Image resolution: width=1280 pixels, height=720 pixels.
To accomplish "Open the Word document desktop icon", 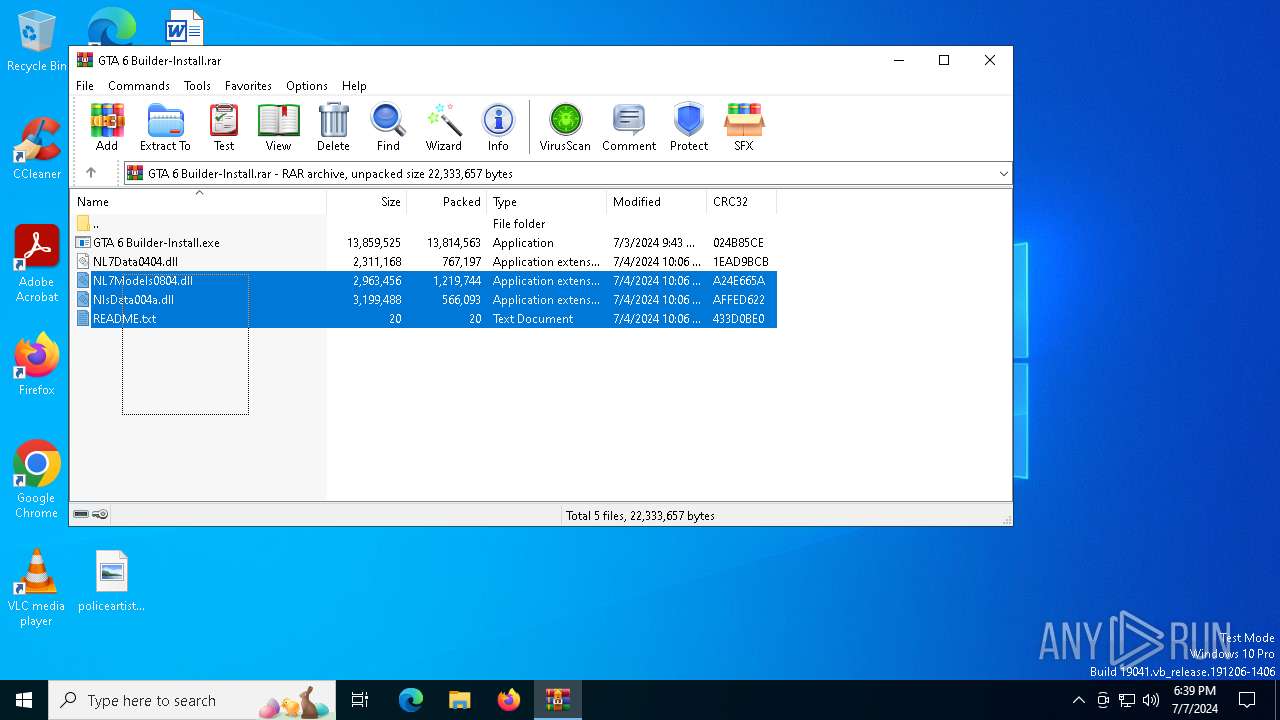I will [x=183, y=28].
